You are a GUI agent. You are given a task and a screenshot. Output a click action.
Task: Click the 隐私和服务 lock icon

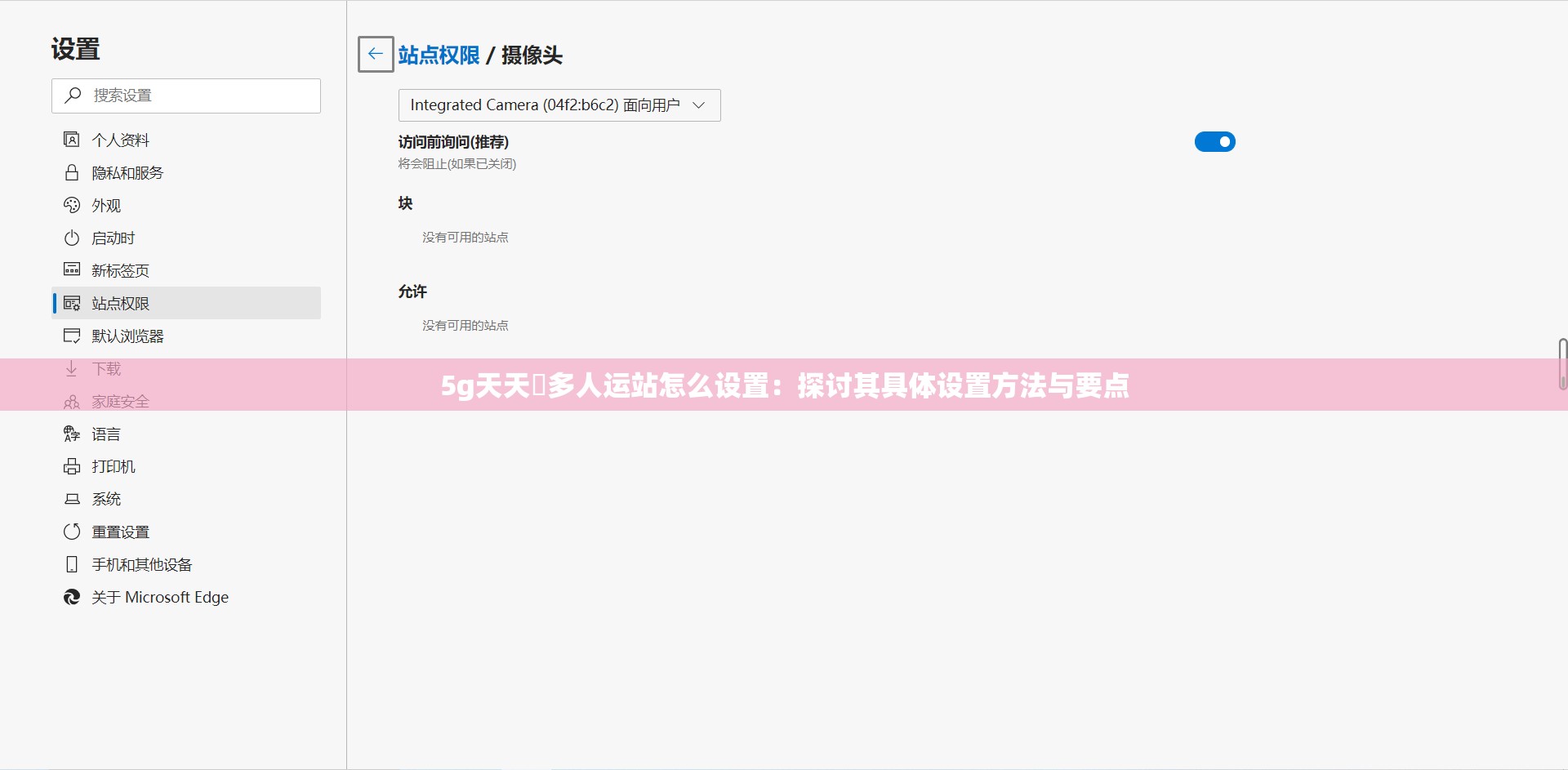[x=72, y=172]
